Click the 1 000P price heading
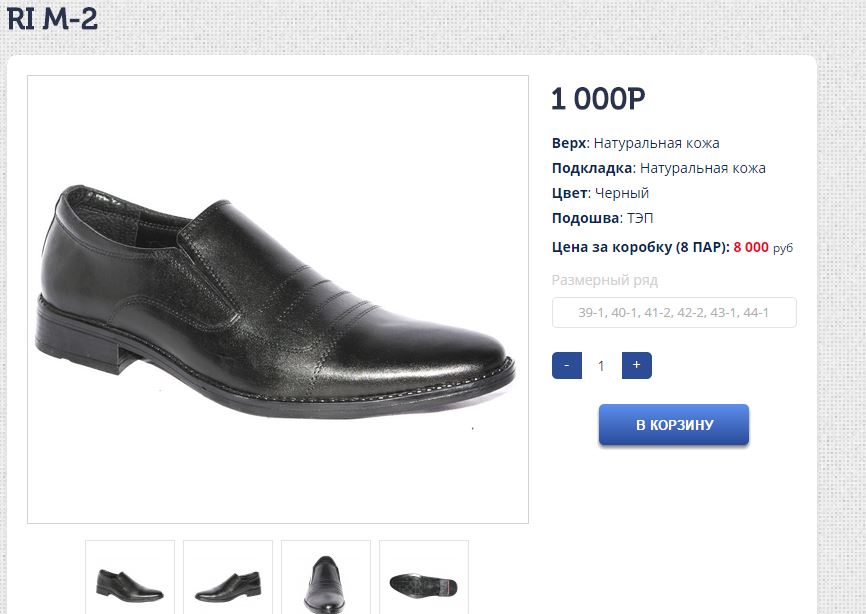The height and width of the screenshot is (614, 866). click(598, 99)
